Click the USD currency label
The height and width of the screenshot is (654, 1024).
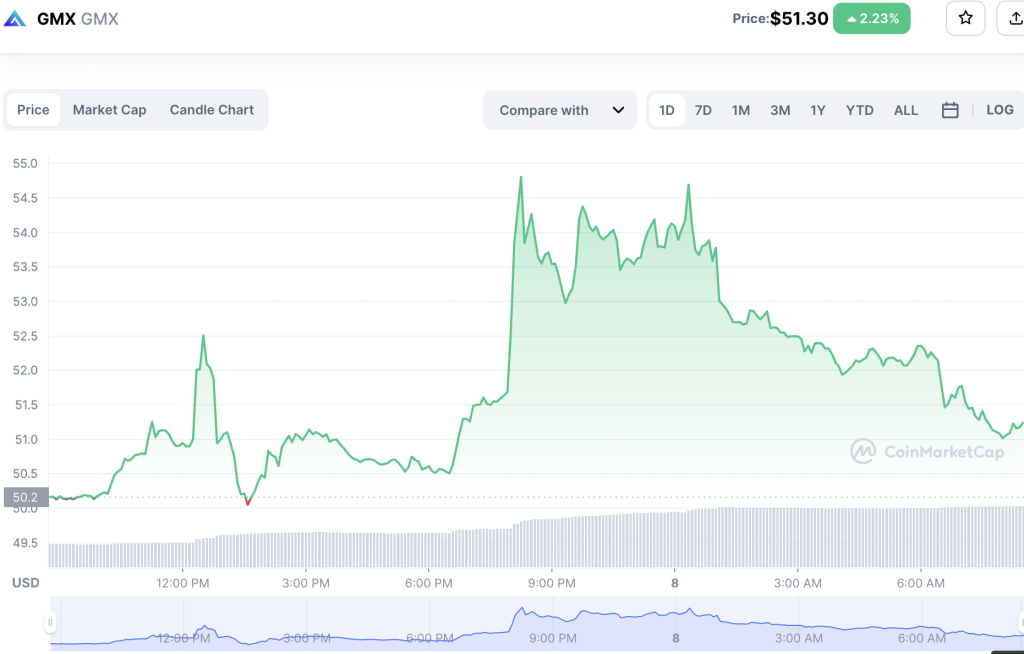click(26, 583)
